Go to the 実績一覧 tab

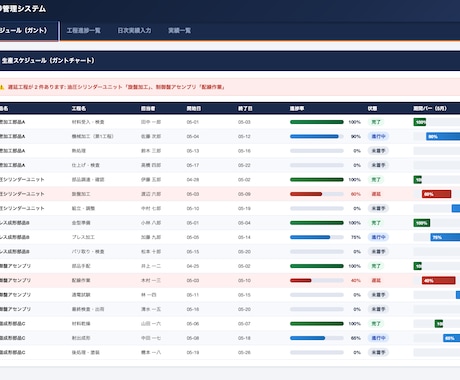coord(179,31)
